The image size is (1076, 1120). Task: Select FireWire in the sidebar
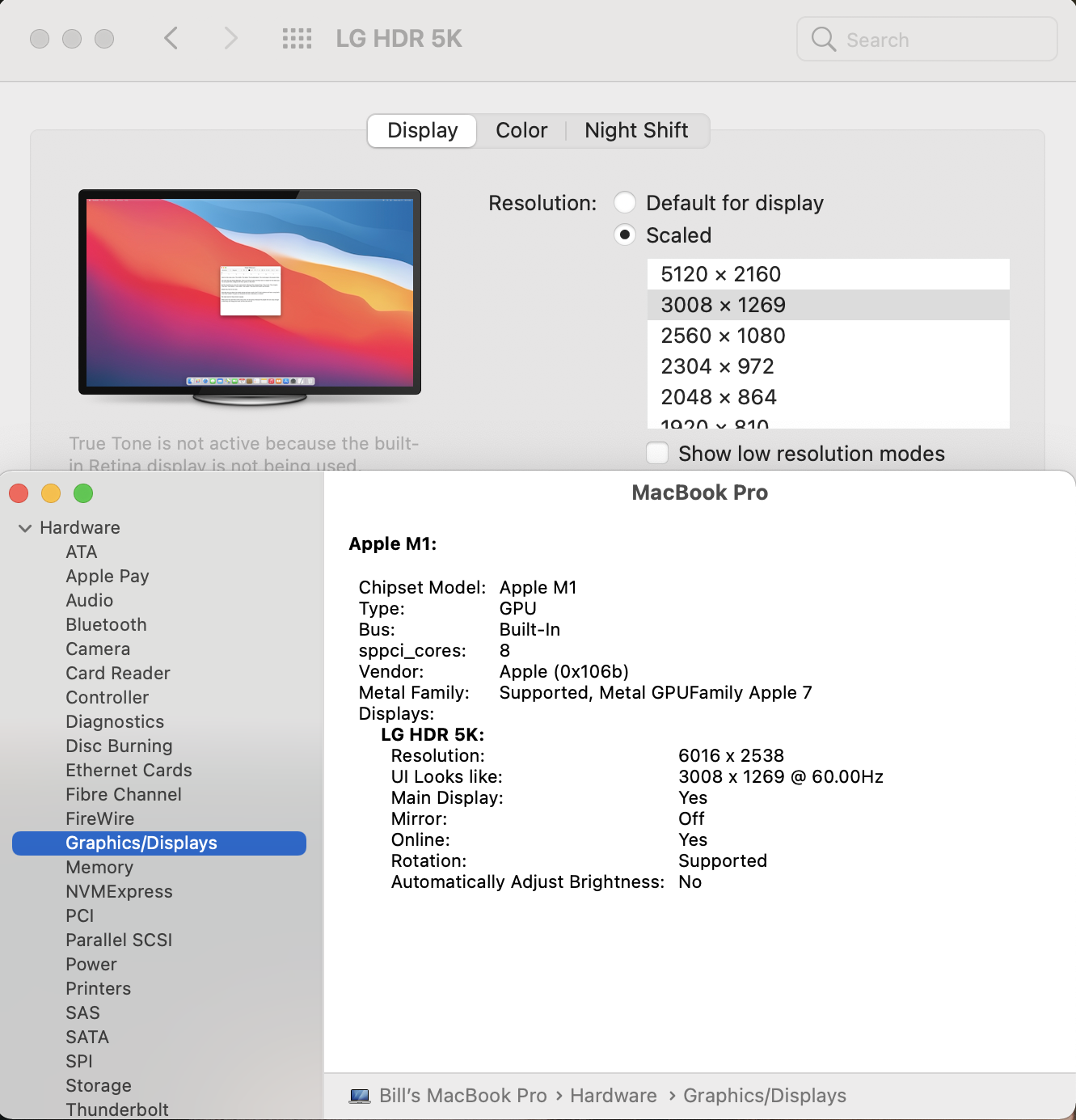pos(100,818)
